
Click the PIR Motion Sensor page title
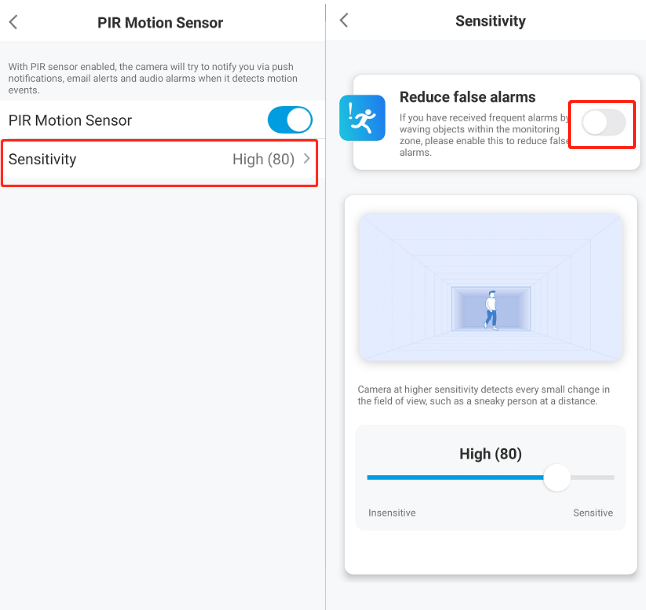click(x=160, y=23)
